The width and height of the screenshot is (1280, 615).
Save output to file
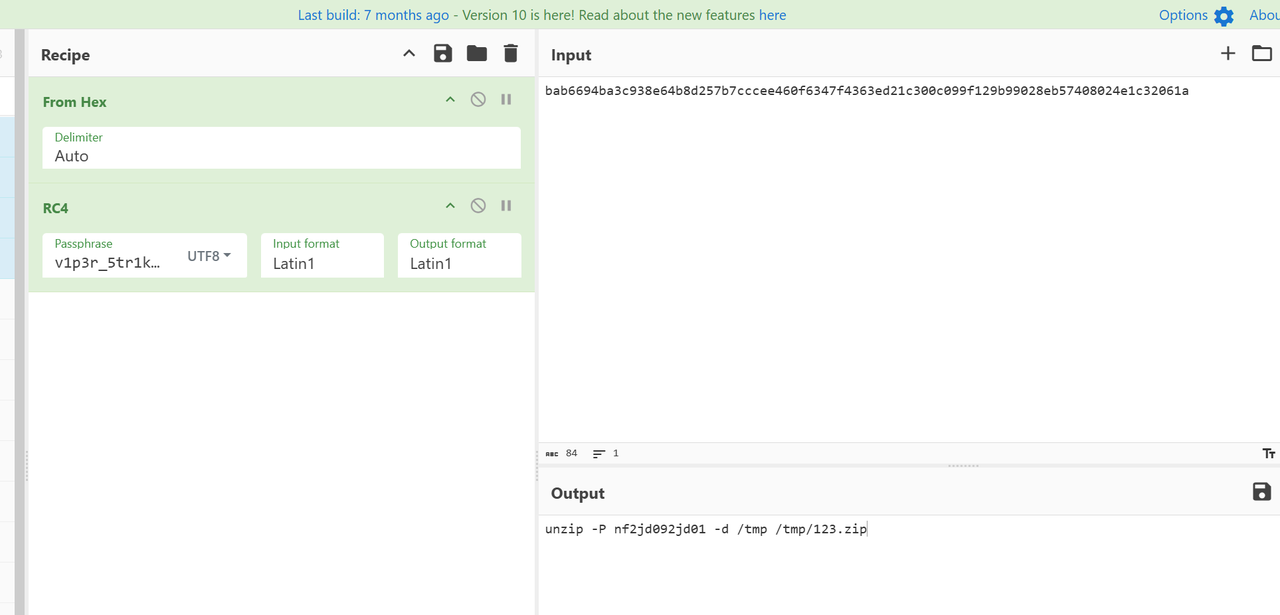pos(1262,491)
